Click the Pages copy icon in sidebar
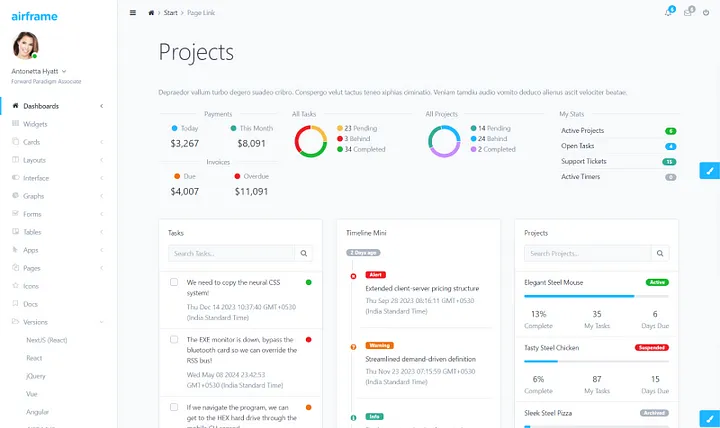 [x=15, y=268]
